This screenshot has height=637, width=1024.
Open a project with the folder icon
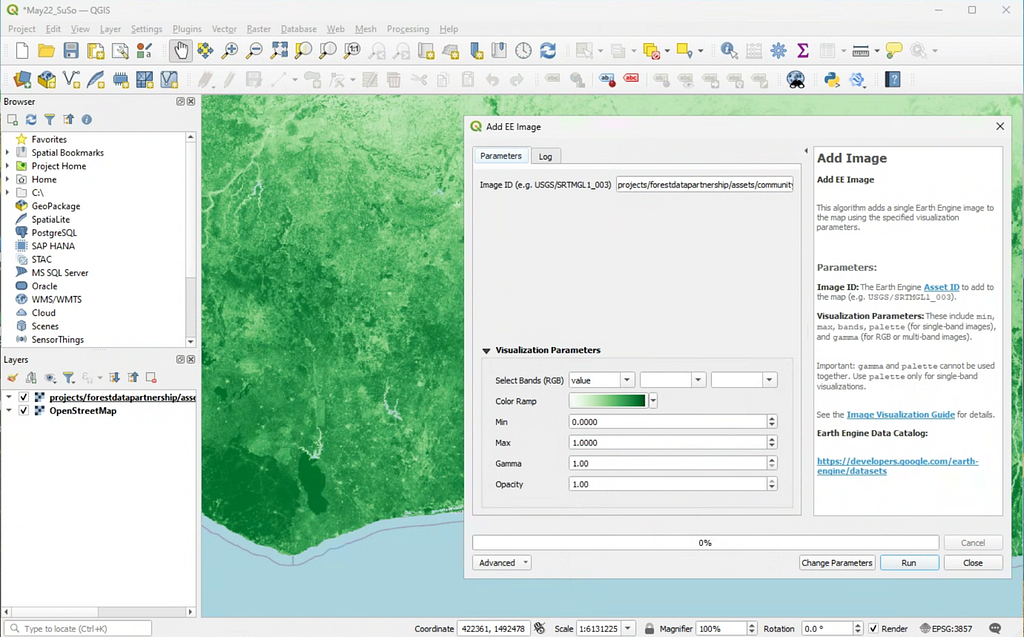[x=46, y=50]
